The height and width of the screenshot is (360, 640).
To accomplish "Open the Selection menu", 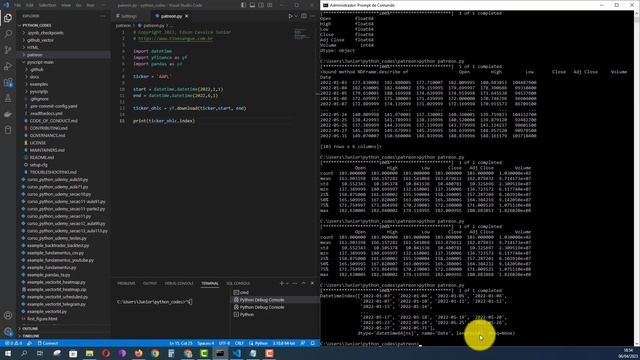I will [x=47, y=5].
